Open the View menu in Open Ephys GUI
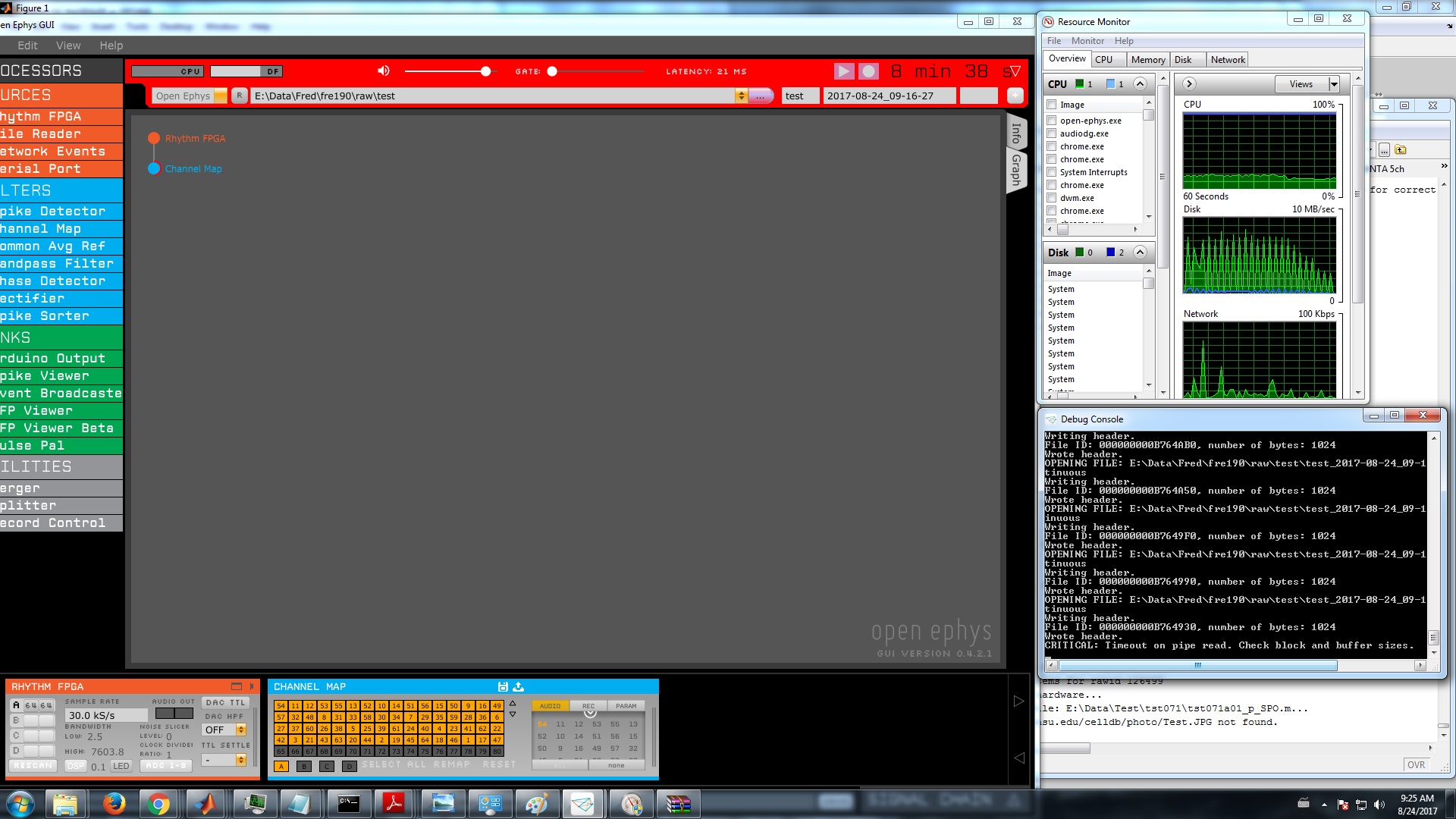 coord(67,45)
